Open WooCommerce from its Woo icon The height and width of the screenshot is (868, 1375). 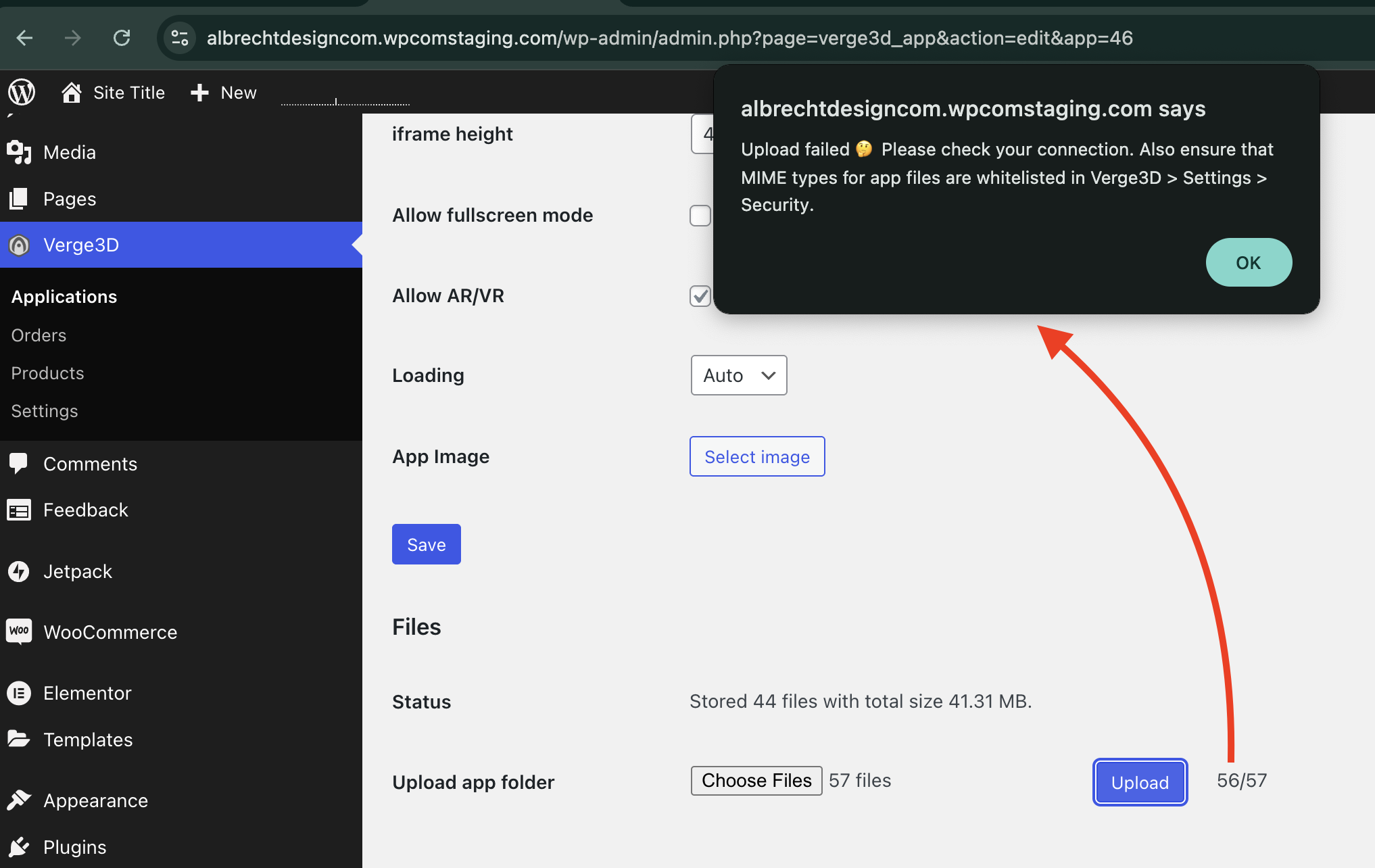click(20, 631)
